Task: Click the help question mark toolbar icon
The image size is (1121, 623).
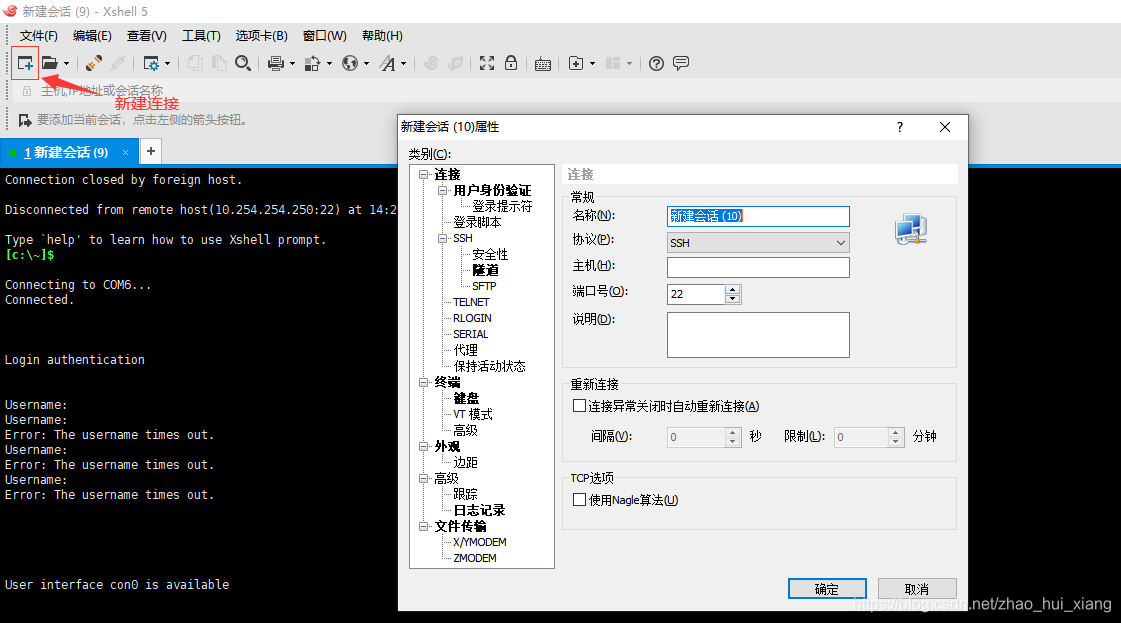Action: [656, 64]
